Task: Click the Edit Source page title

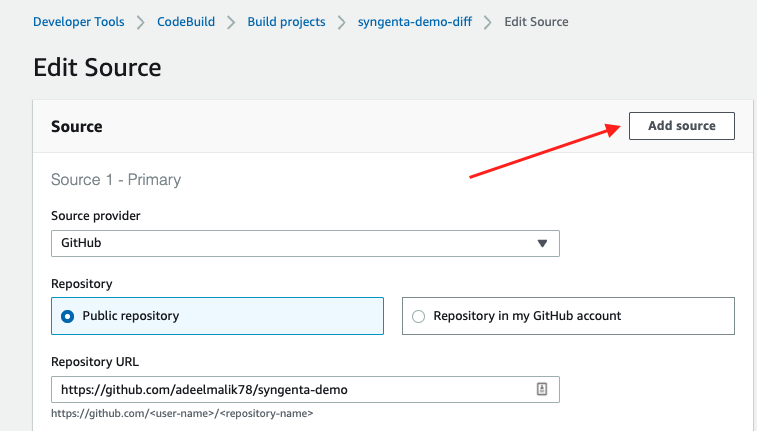Action: point(97,67)
